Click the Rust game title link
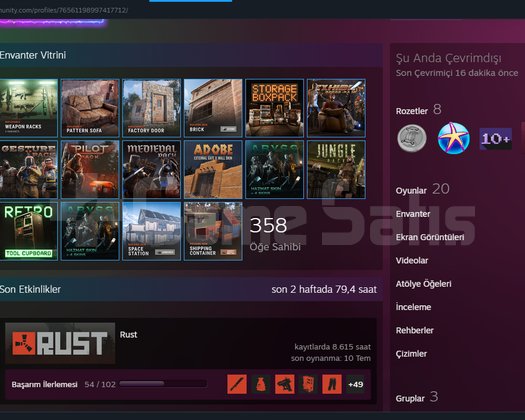 point(129,335)
